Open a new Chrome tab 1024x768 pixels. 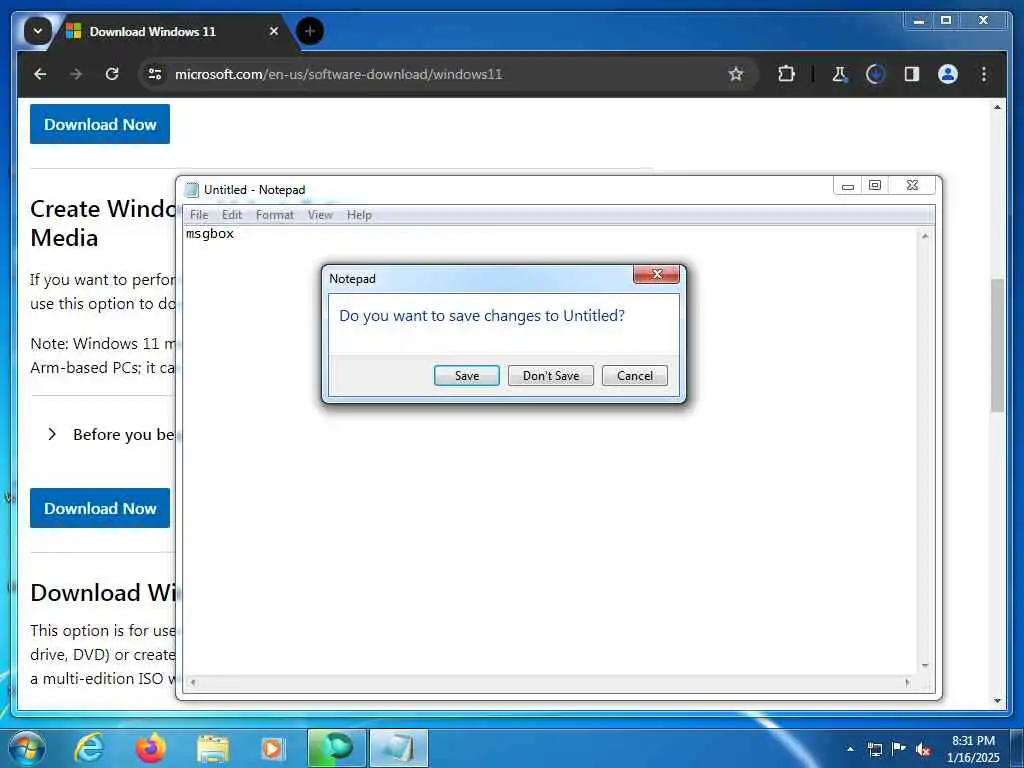pos(310,31)
